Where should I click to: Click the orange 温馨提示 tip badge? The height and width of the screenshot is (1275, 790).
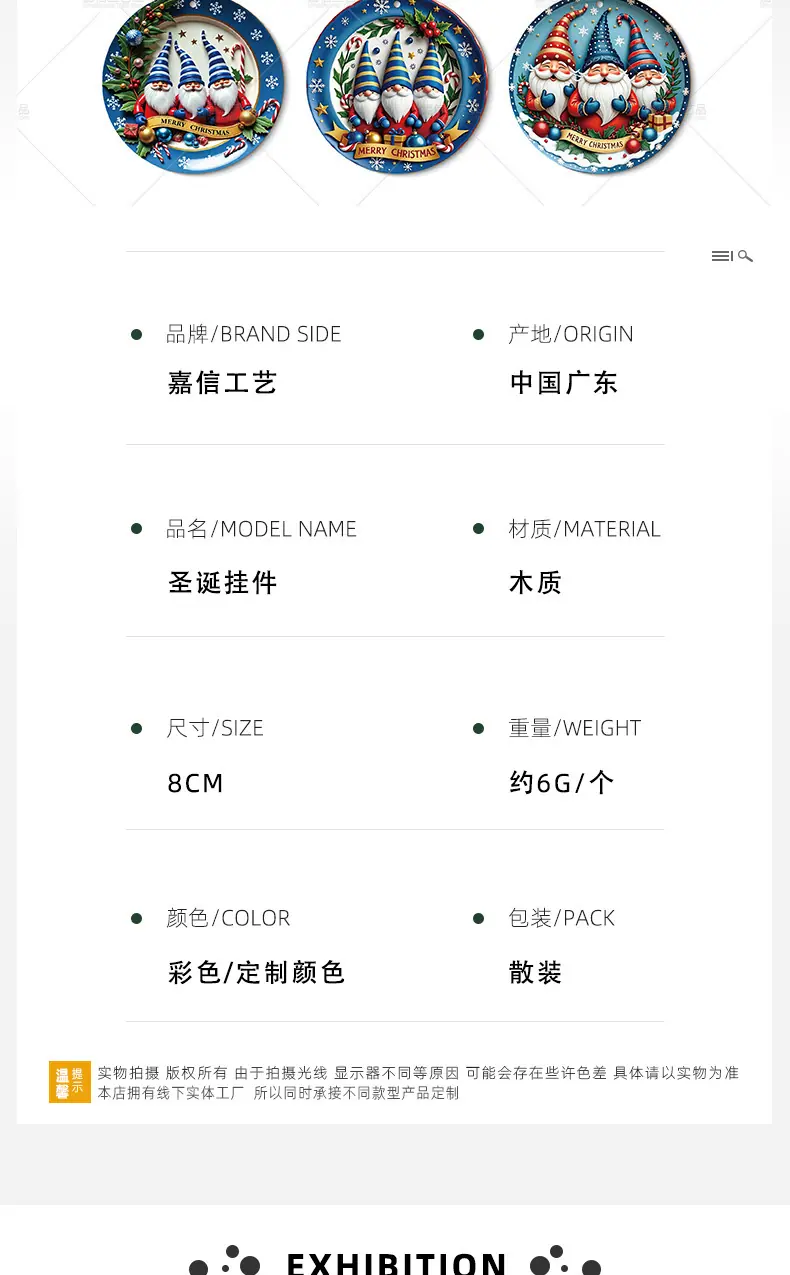[x=70, y=1082]
